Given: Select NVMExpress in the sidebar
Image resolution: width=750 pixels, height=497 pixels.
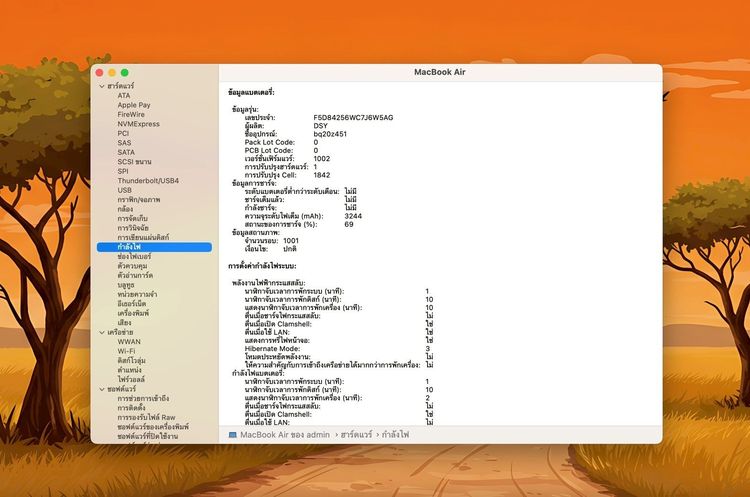Looking at the screenshot, I should (138, 124).
